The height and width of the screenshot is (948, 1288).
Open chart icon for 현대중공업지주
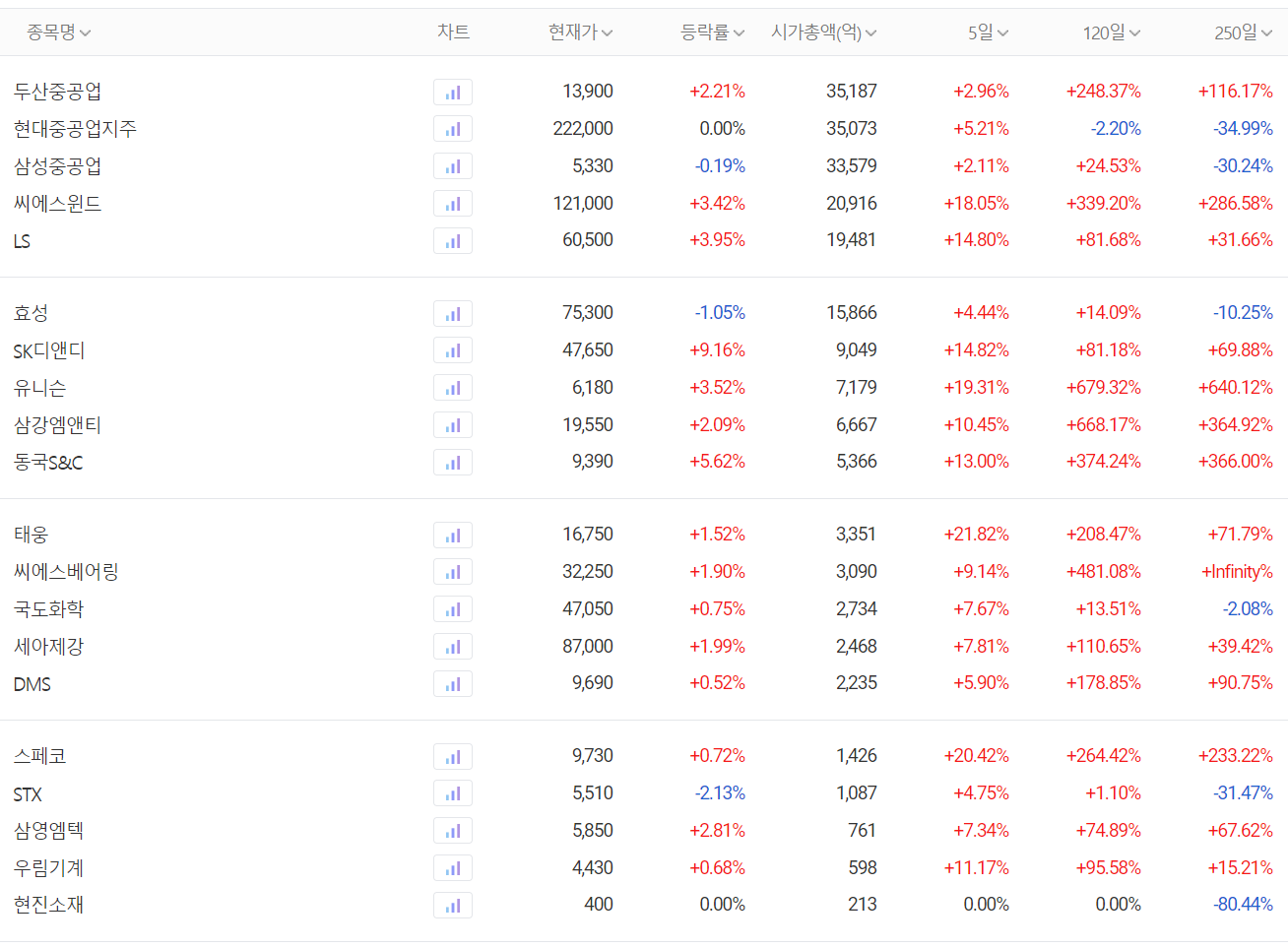[453, 129]
